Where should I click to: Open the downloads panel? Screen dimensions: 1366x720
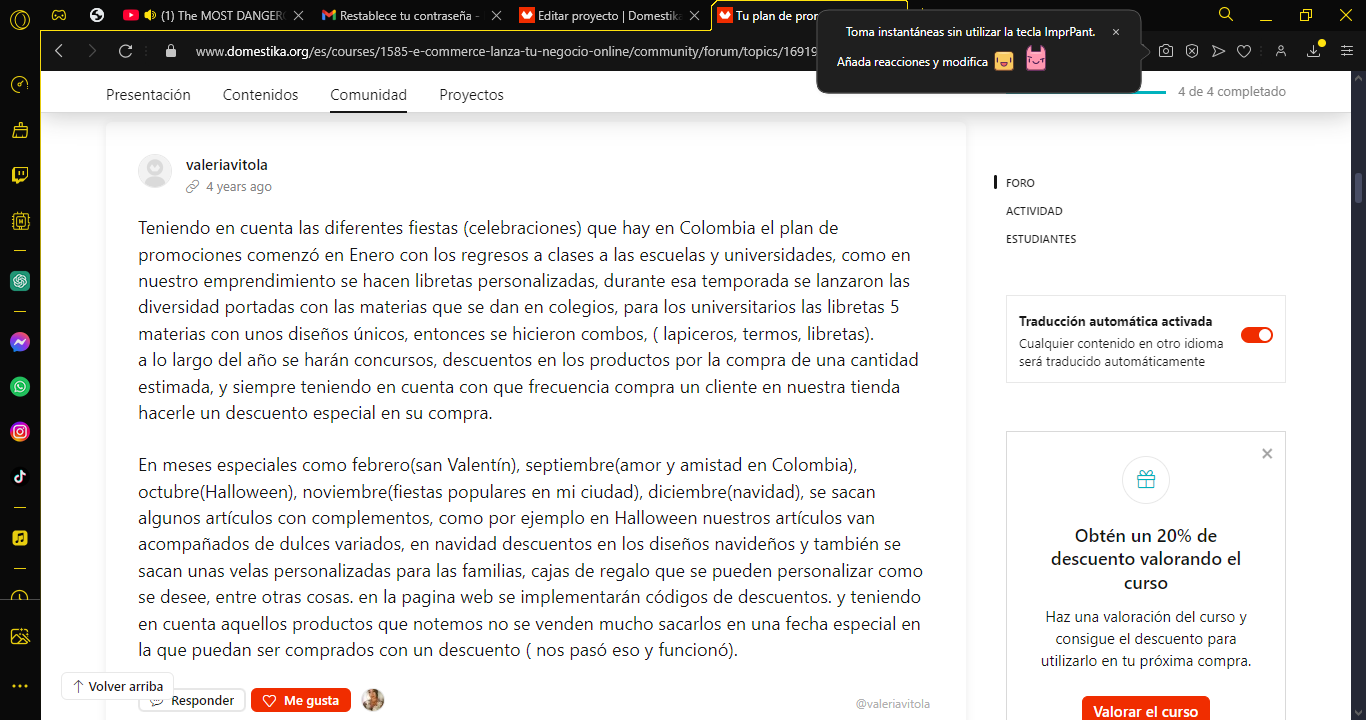pyautogui.click(x=1314, y=51)
